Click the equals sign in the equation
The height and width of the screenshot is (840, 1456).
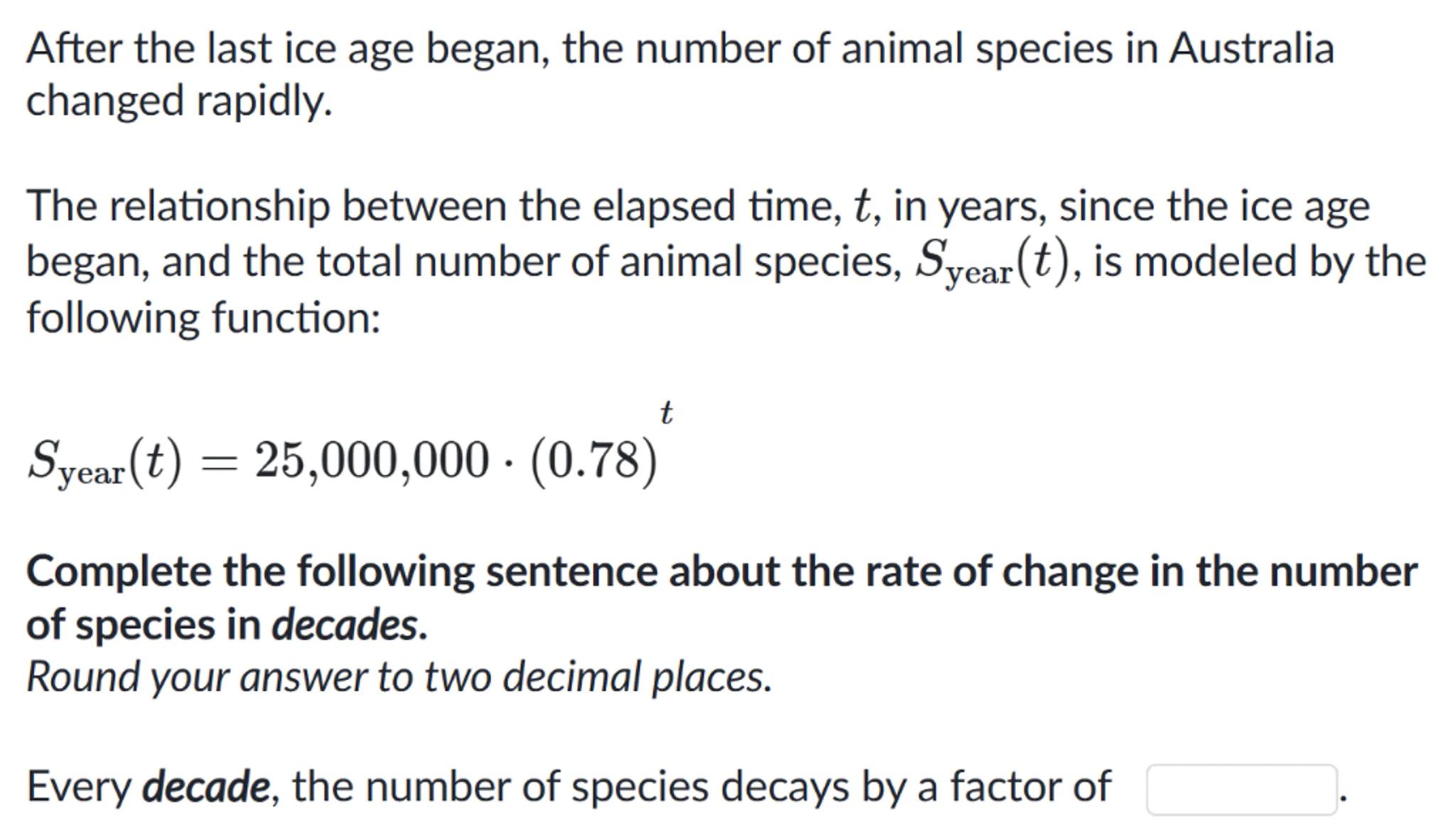218,462
